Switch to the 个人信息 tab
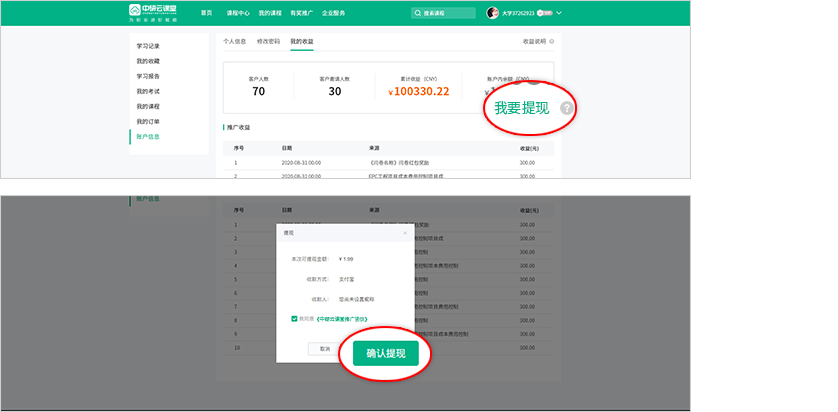 pyautogui.click(x=234, y=42)
